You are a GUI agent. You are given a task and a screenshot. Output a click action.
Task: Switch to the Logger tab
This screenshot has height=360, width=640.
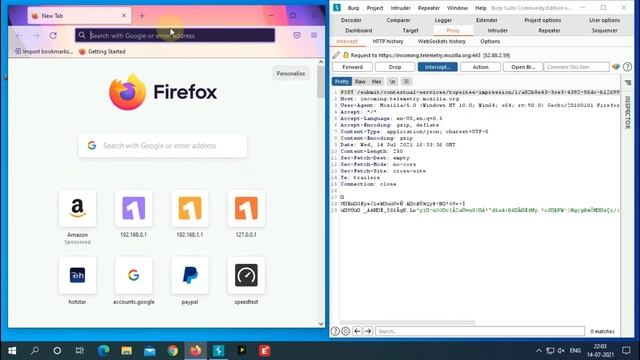(443, 20)
